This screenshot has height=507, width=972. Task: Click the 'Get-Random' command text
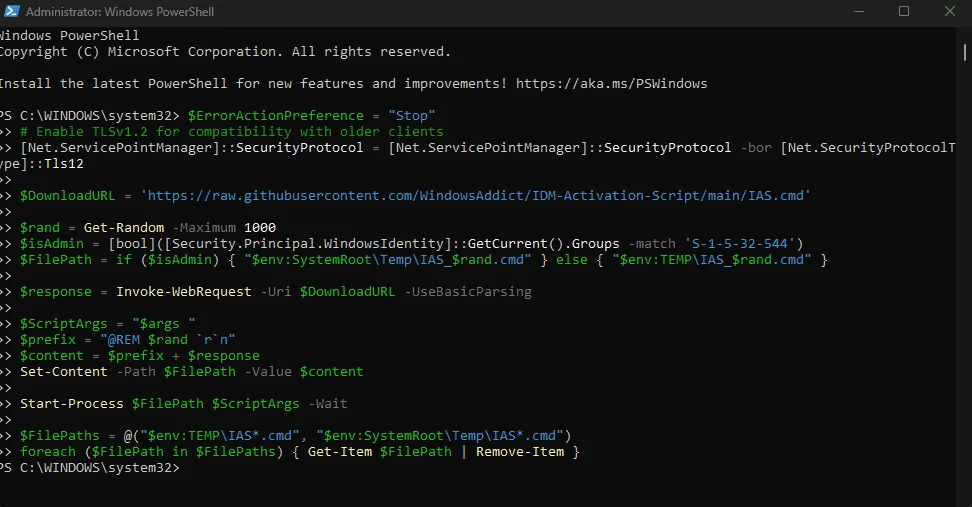(124, 227)
